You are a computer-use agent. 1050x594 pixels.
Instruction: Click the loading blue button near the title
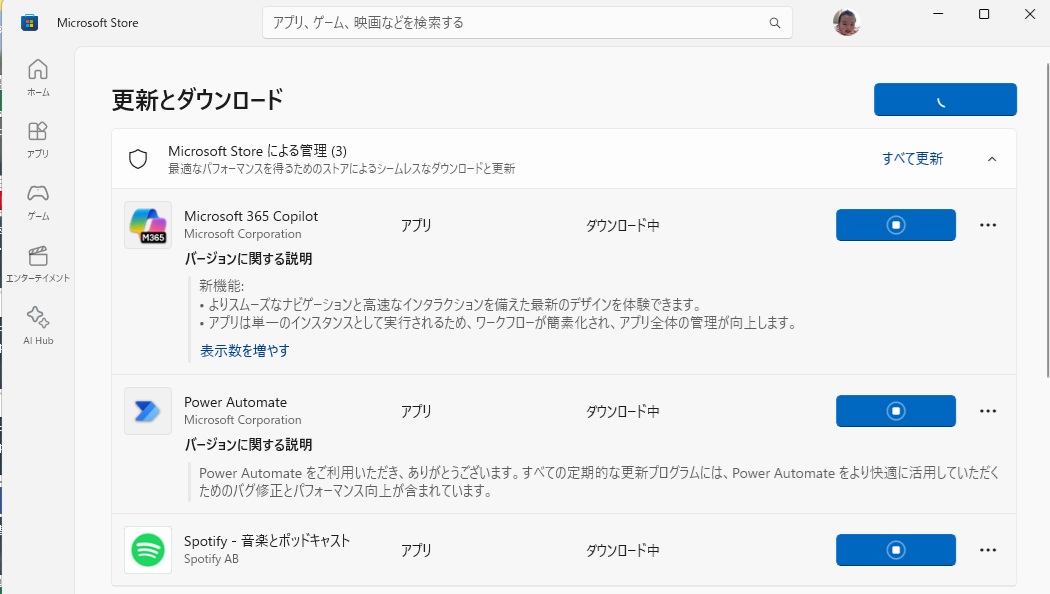pyautogui.click(x=945, y=100)
